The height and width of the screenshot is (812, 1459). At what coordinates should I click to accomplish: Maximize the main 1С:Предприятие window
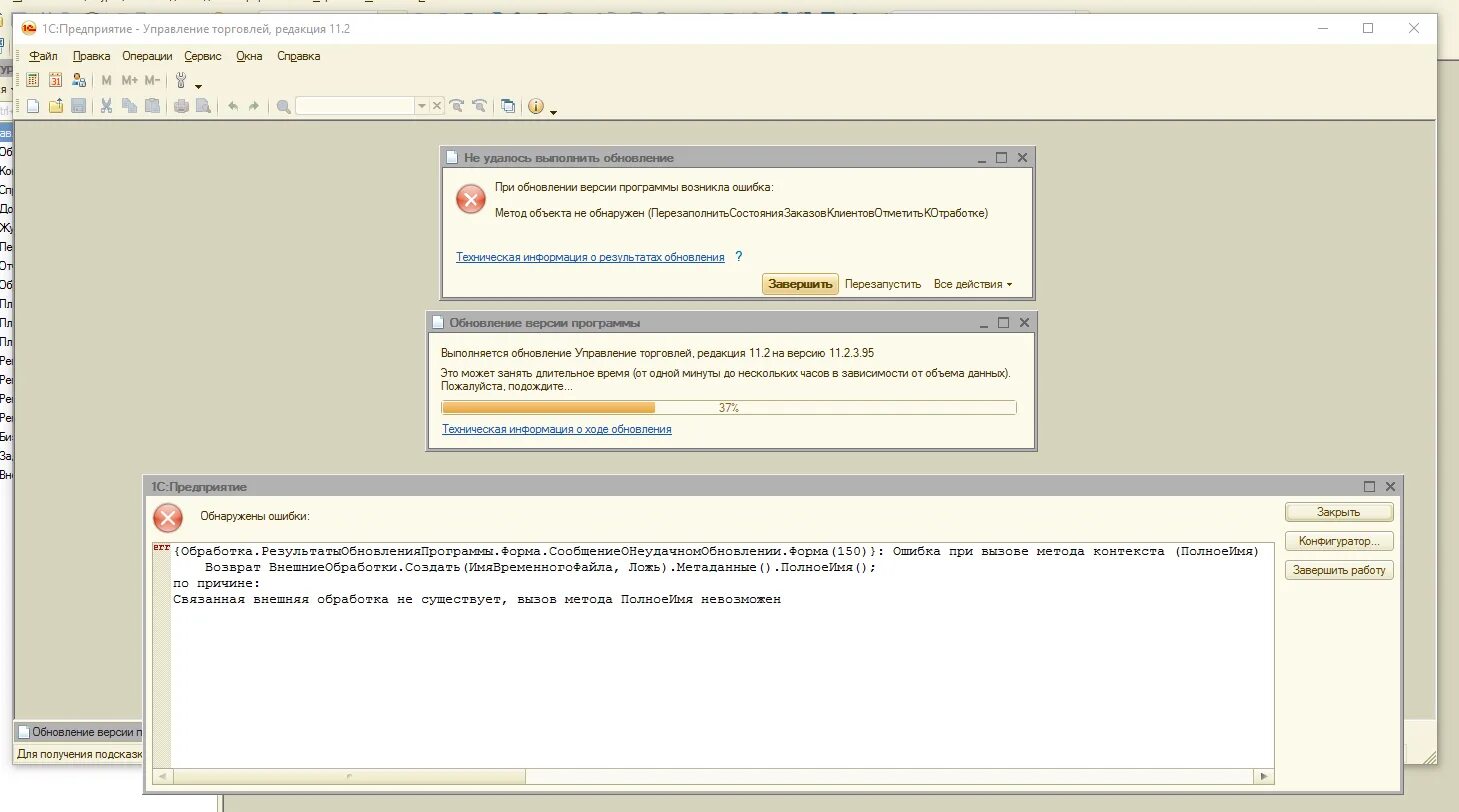click(1368, 28)
